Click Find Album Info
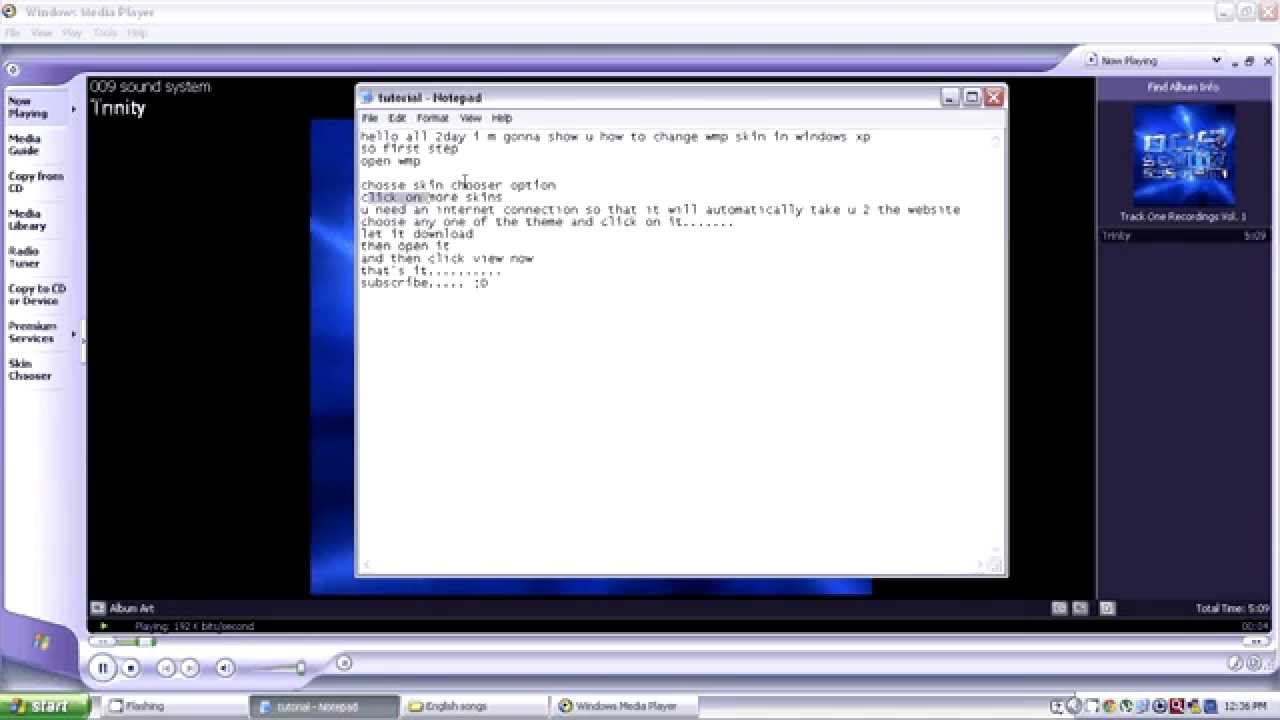This screenshot has width=1280, height=720. click(x=1183, y=87)
